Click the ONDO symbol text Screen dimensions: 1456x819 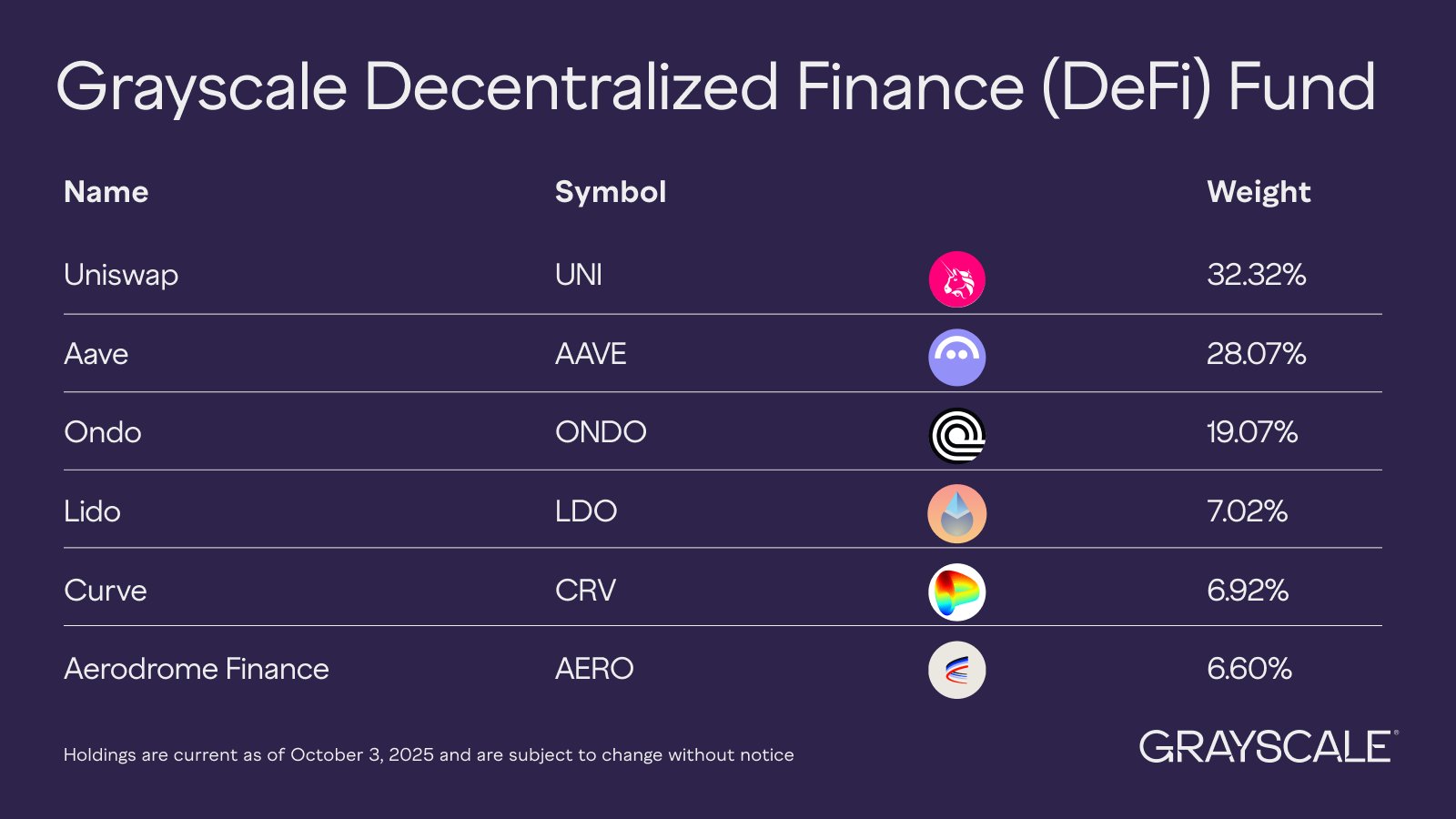601,432
